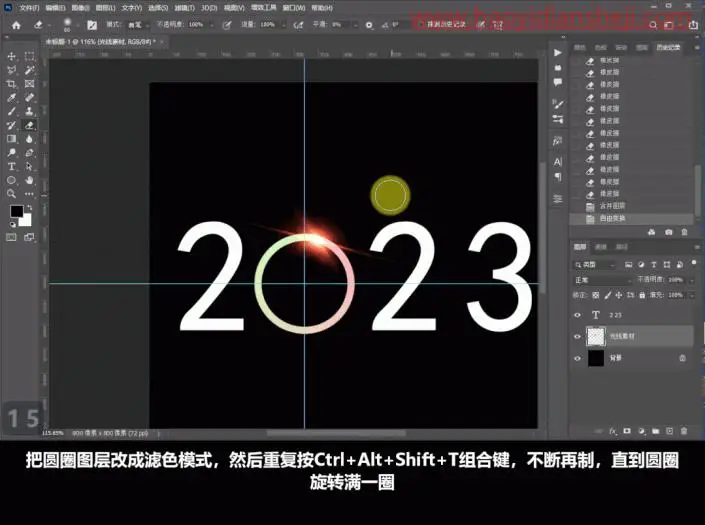This screenshot has width=705, height=525.
Task: Select the Hand tool
Action: 29,180
